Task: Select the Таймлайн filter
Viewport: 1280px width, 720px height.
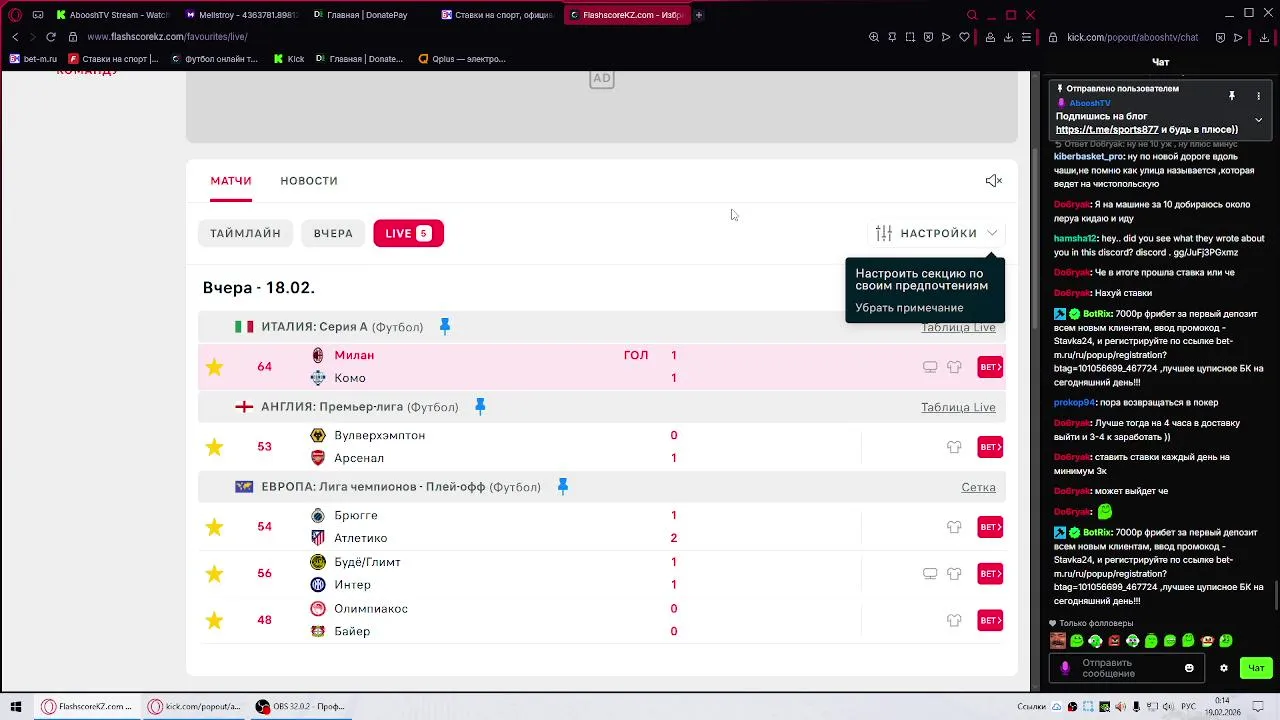Action: coord(245,233)
